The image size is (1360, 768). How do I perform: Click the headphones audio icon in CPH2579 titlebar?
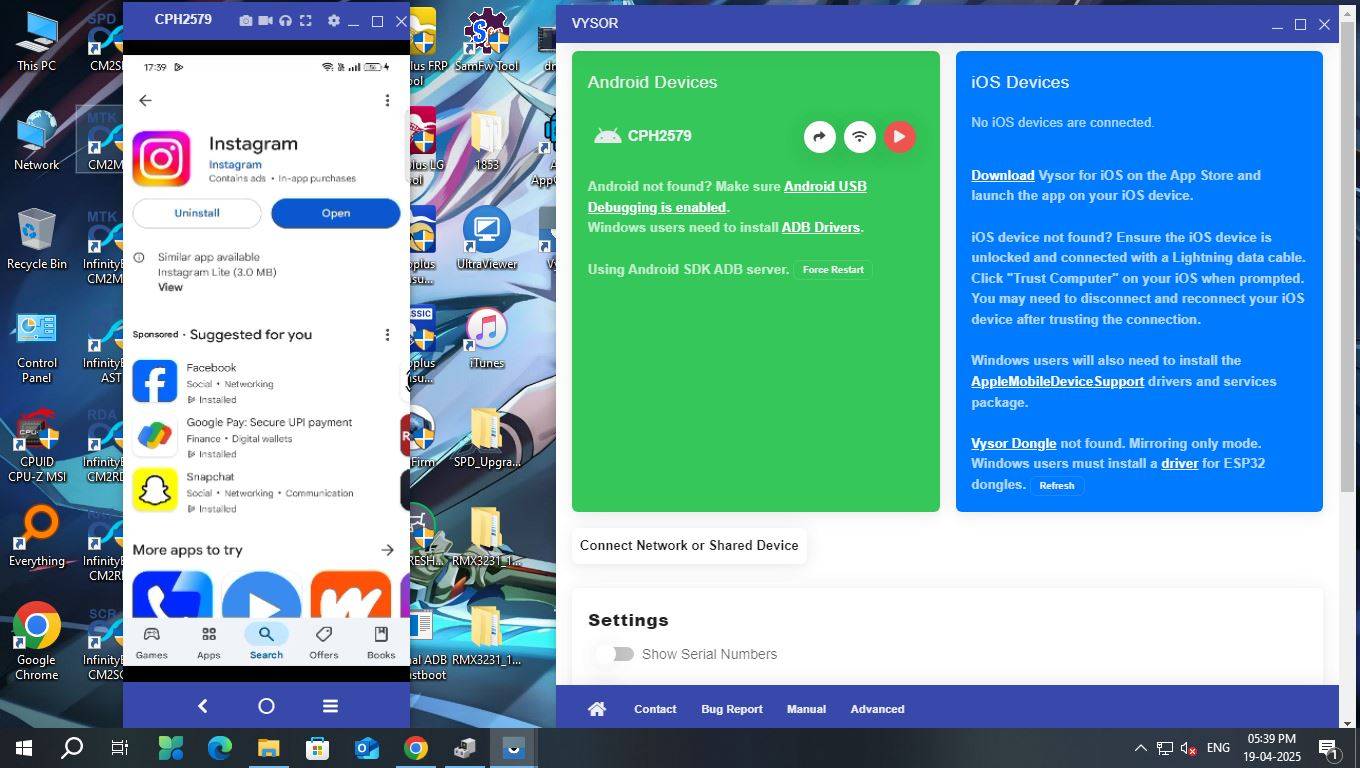point(286,21)
